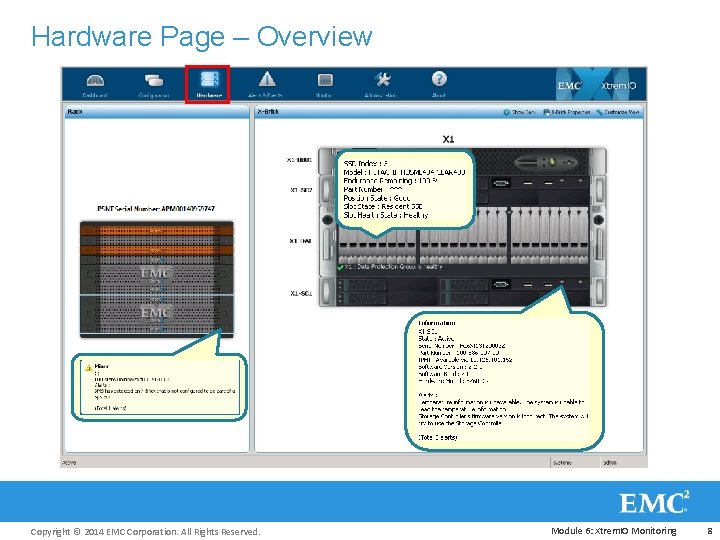Click the Data Protection Group healthy status
This screenshot has width=720, height=540.
click(390, 267)
